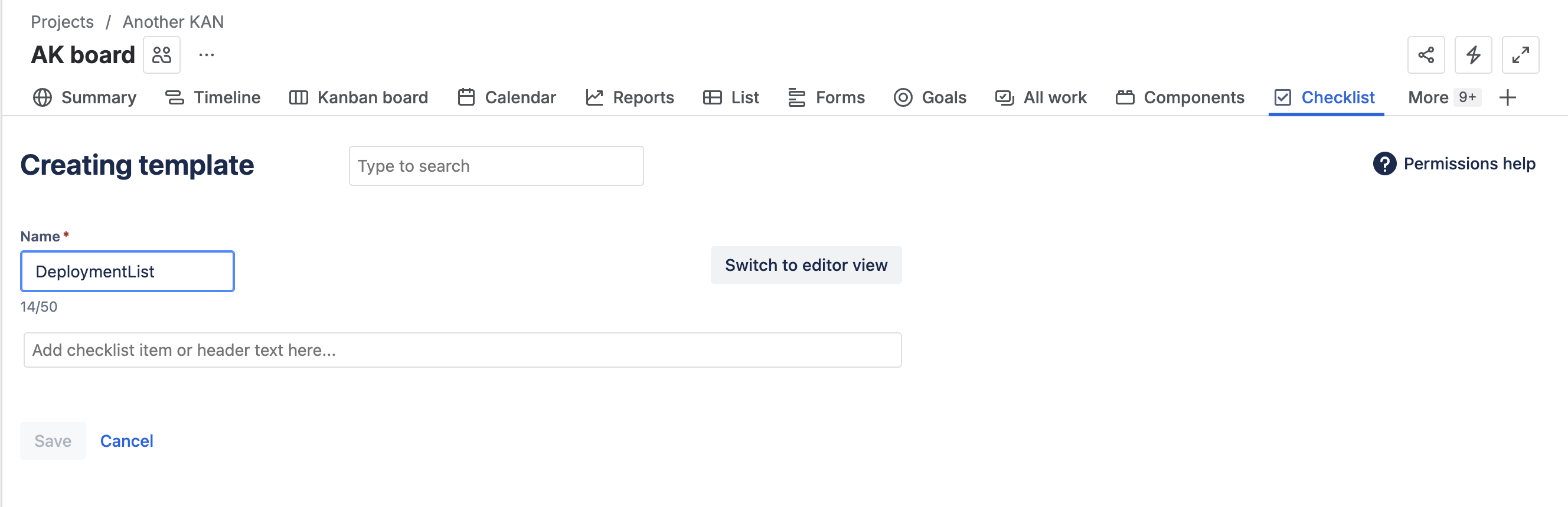Click the Permissions help question mark icon
The width and height of the screenshot is (1568, 507).
(1384, 163)
